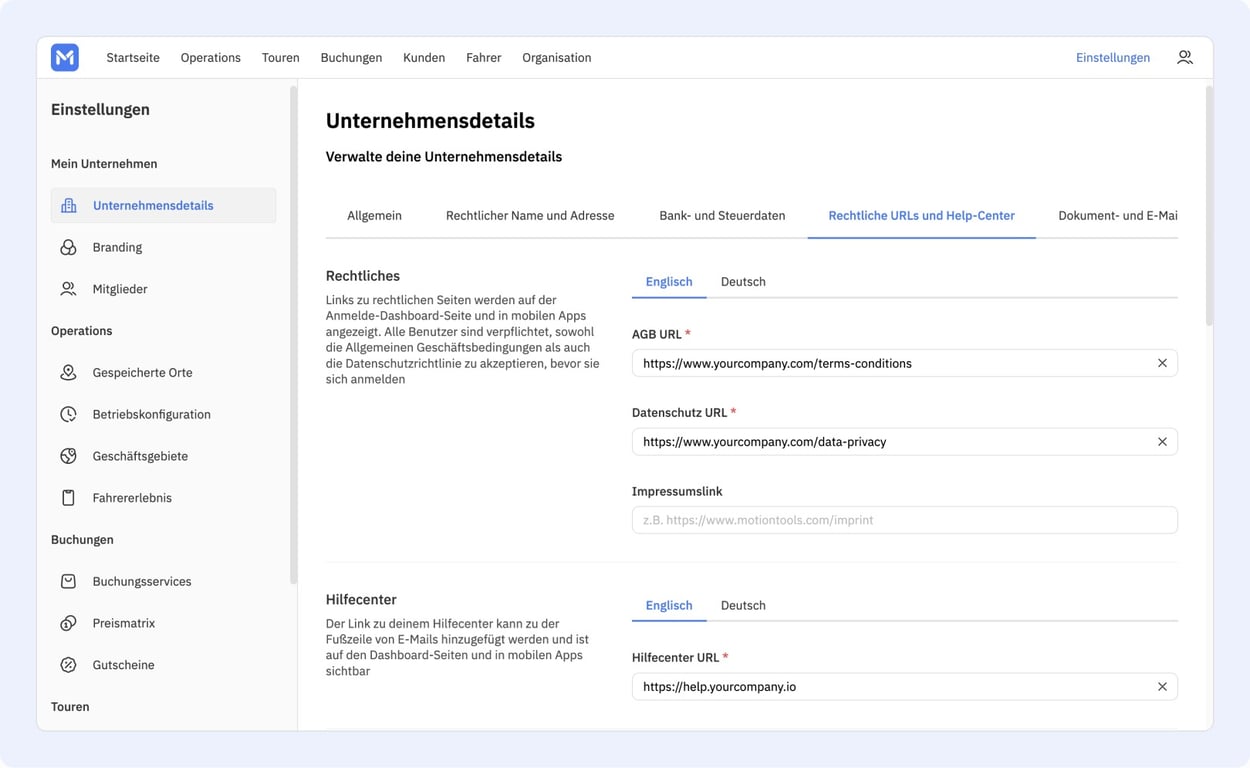This screenshot has width=1250, height=768.
Task: Click the Preismatrix icon
Action: [69, 623]
